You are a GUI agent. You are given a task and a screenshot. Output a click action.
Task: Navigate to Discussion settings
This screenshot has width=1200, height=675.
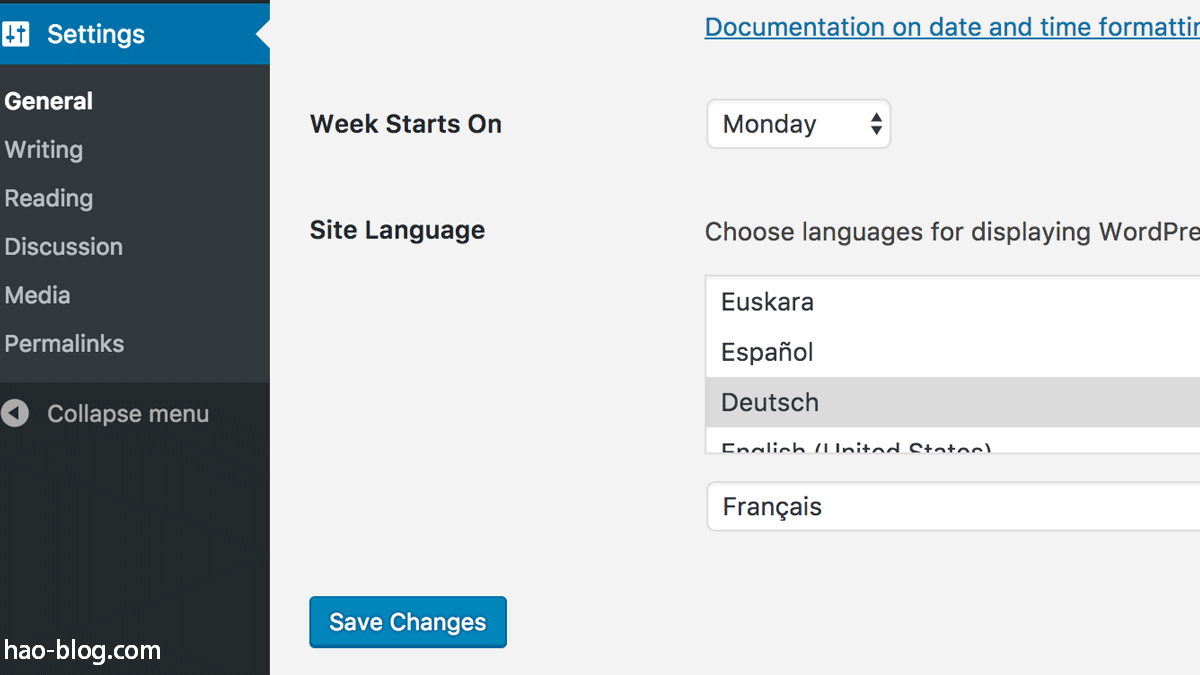64,246
